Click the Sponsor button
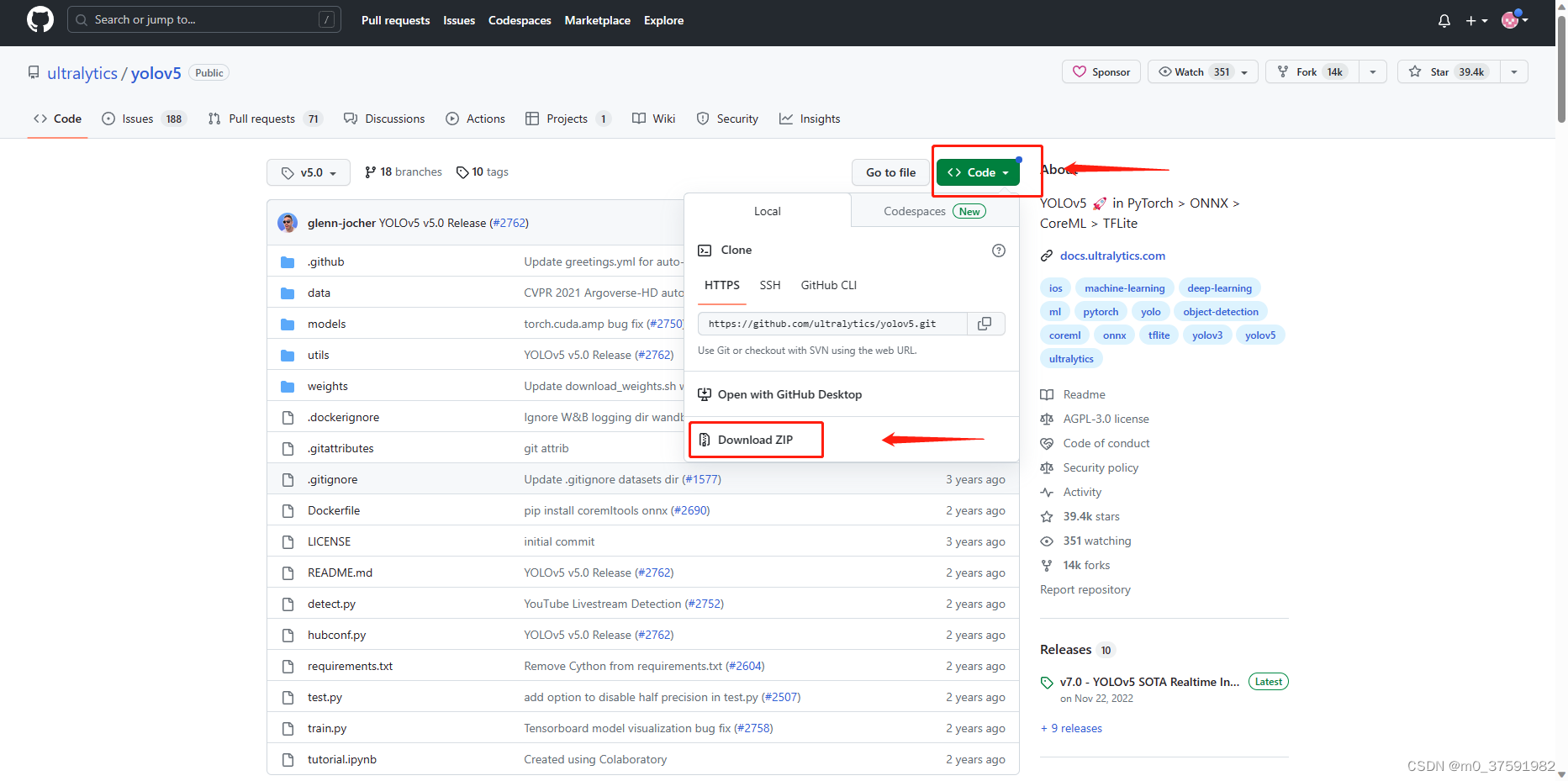The width and height of the screenshot is (1568, 781). pyautogui.click(x=1101, y=72)
